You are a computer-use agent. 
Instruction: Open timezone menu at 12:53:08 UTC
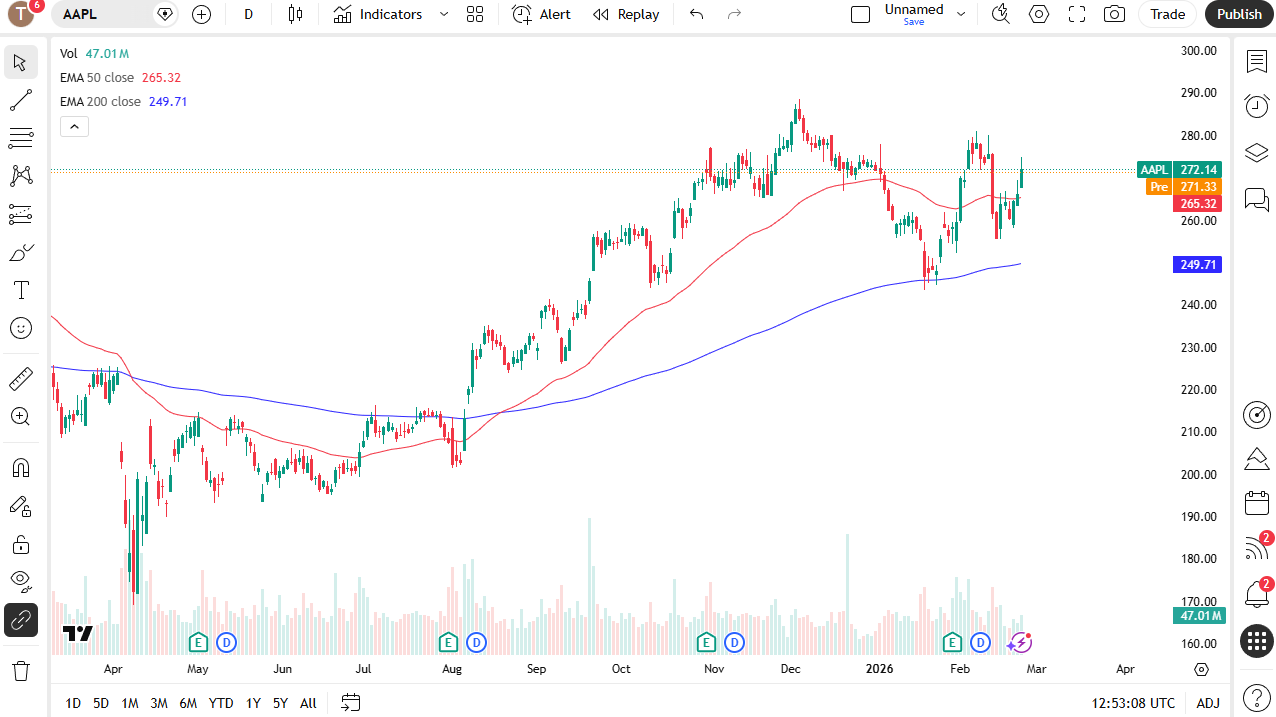[x=1133, y=703]
